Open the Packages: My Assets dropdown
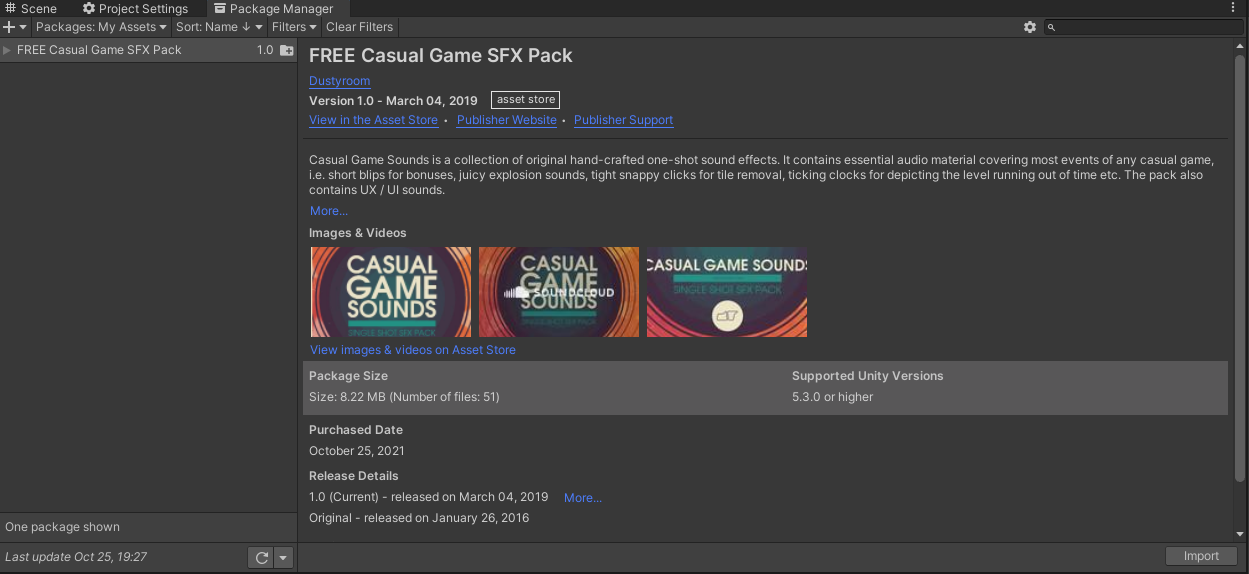 pyautogui.click(x=101, y=27)
